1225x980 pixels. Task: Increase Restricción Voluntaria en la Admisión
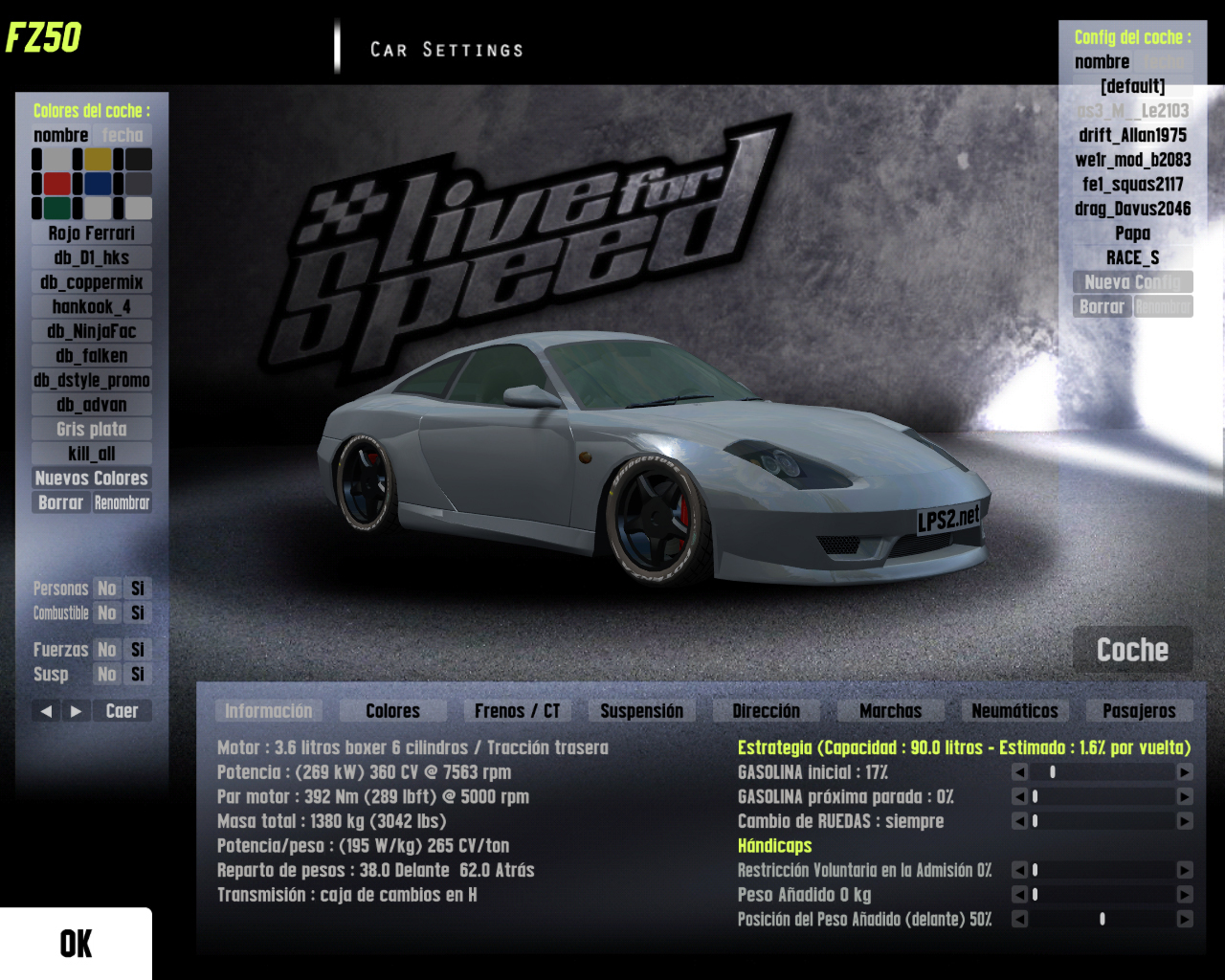coord(1185,870)
